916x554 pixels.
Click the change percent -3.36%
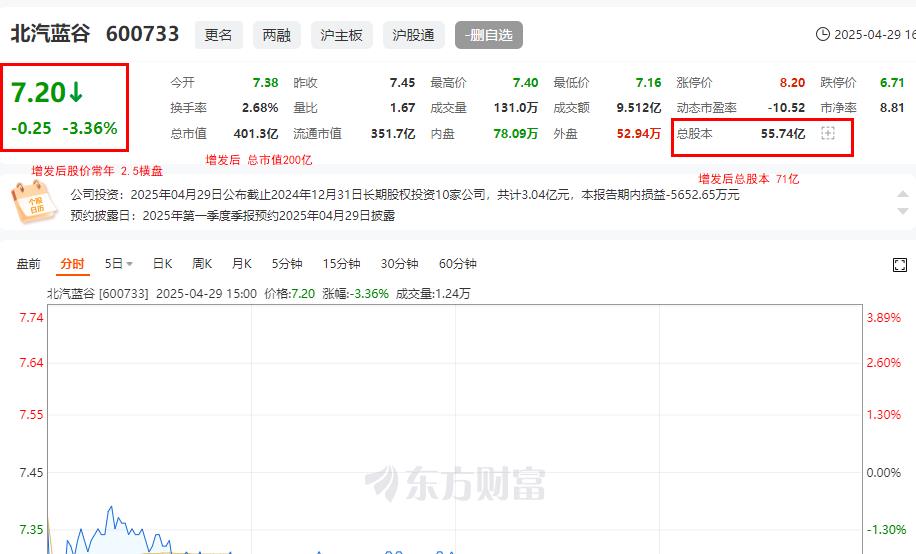click(x=90, y=128)
